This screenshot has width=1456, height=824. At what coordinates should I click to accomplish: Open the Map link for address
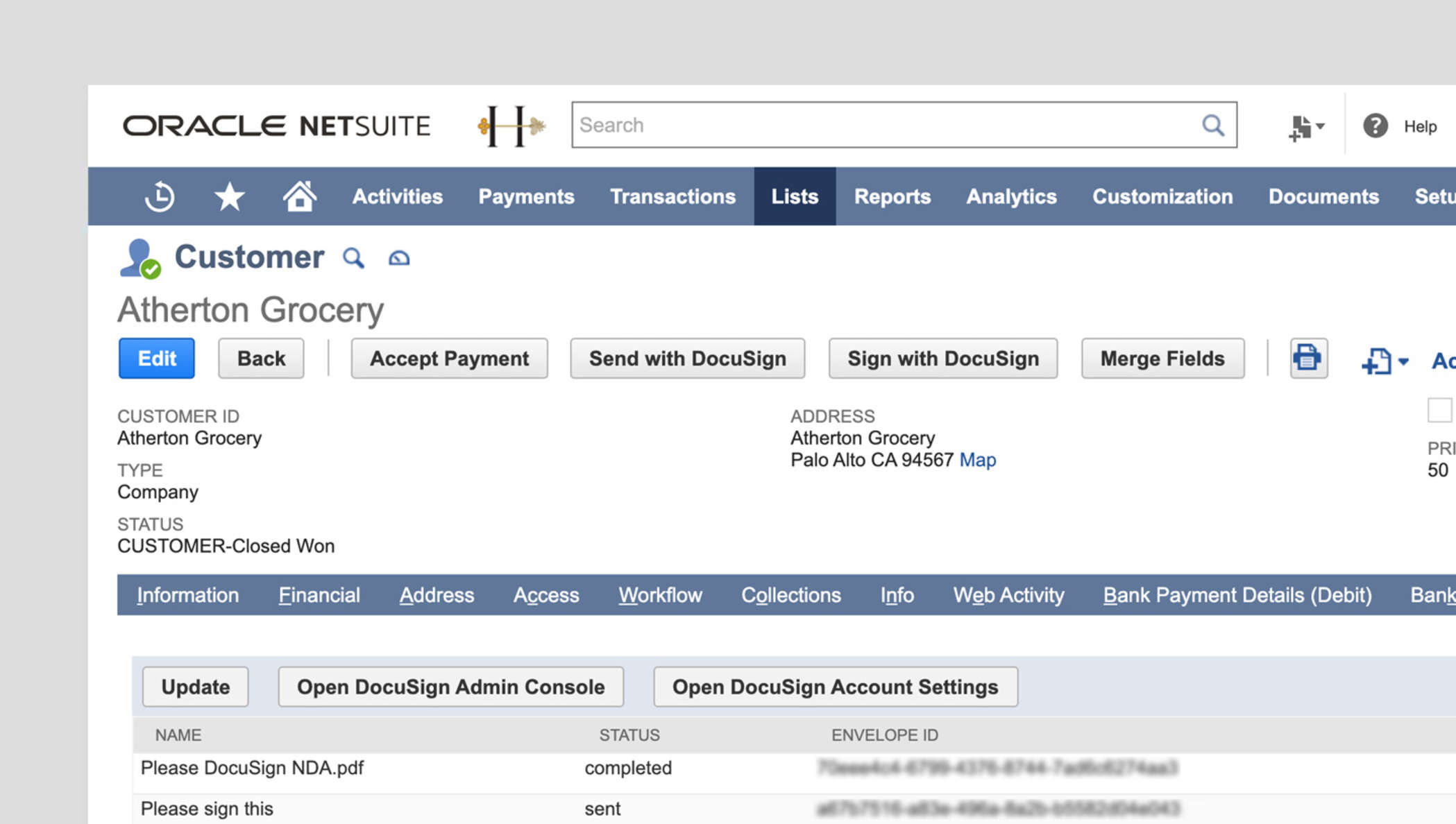pyautogui.click(x=977, y=460)
